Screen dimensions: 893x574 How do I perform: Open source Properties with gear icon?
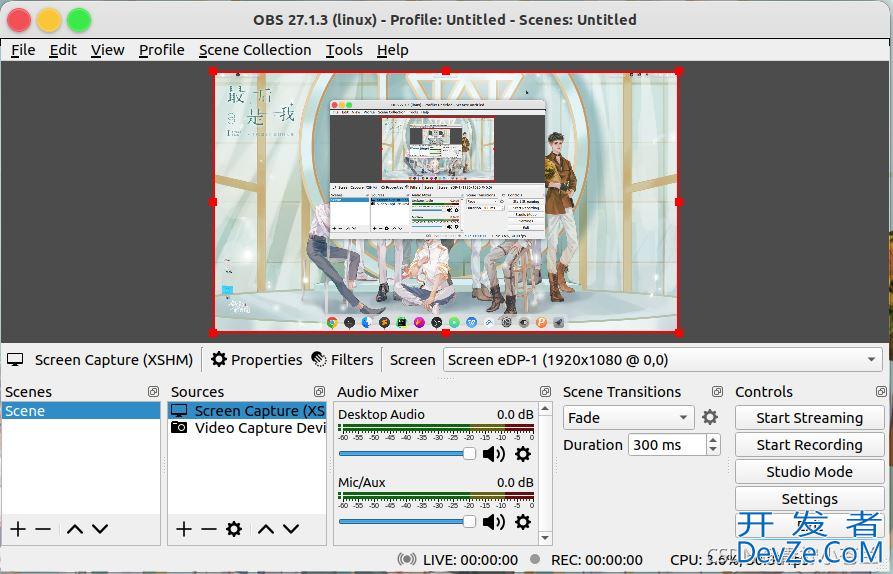coord(256,360)
